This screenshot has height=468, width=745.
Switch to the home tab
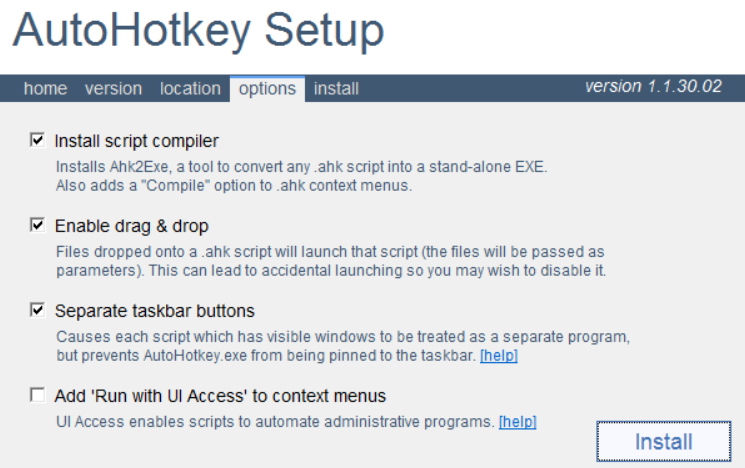coord(45,89)
